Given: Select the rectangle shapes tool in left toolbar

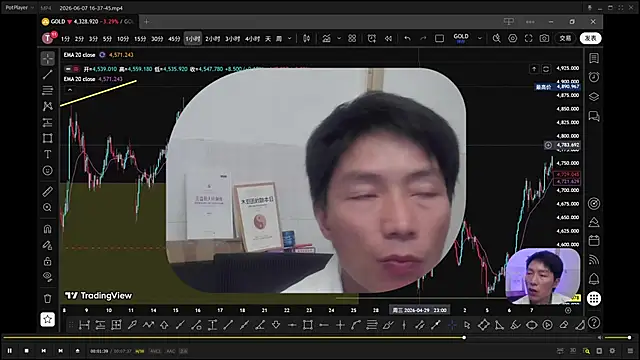Looking at the screenshot, I should coord(48,138).
